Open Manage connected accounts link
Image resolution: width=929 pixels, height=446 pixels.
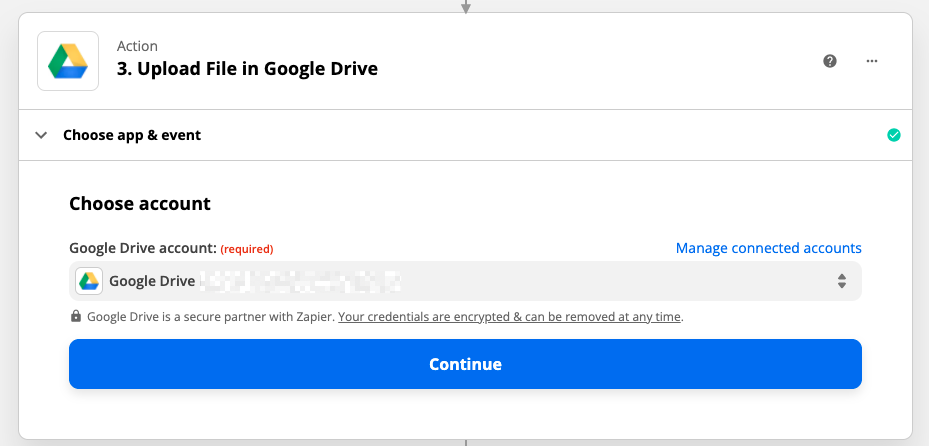click(768, 248)
